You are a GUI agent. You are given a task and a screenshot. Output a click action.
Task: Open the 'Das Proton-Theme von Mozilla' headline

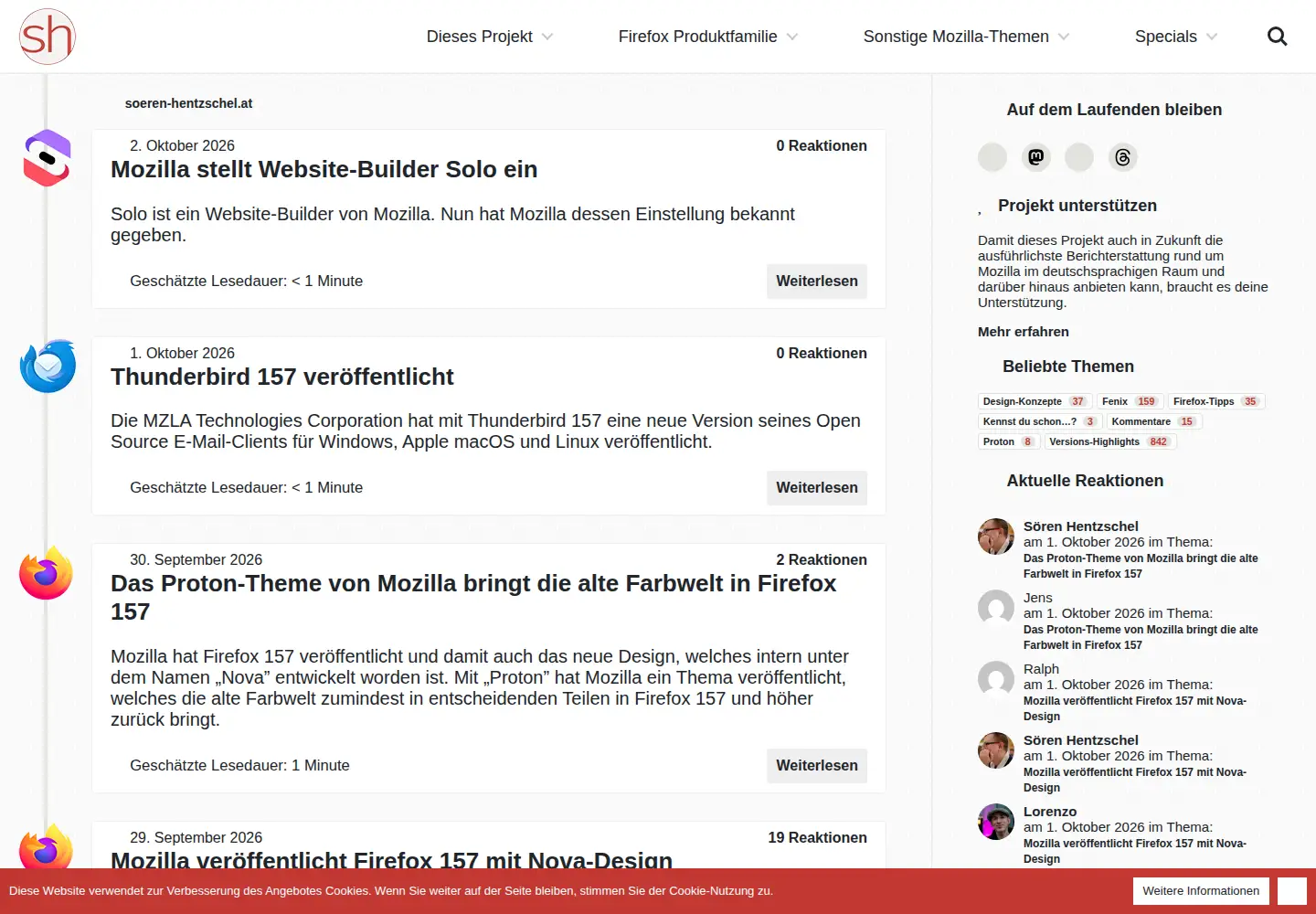473,598
